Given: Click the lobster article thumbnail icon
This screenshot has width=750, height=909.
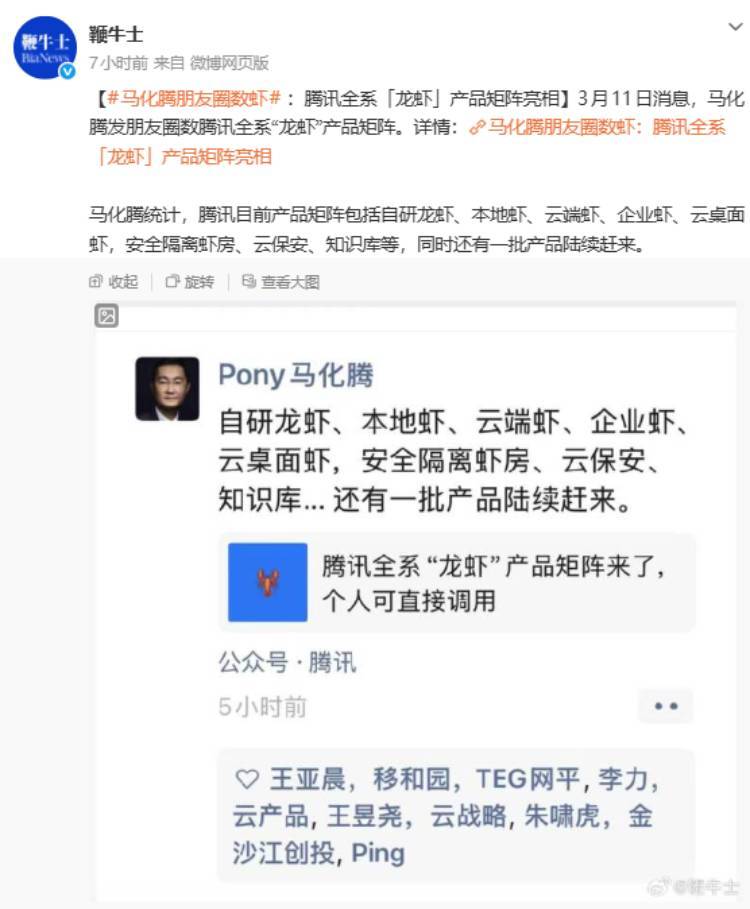Looking at the screenshot, I should click(x=268, y=582).
